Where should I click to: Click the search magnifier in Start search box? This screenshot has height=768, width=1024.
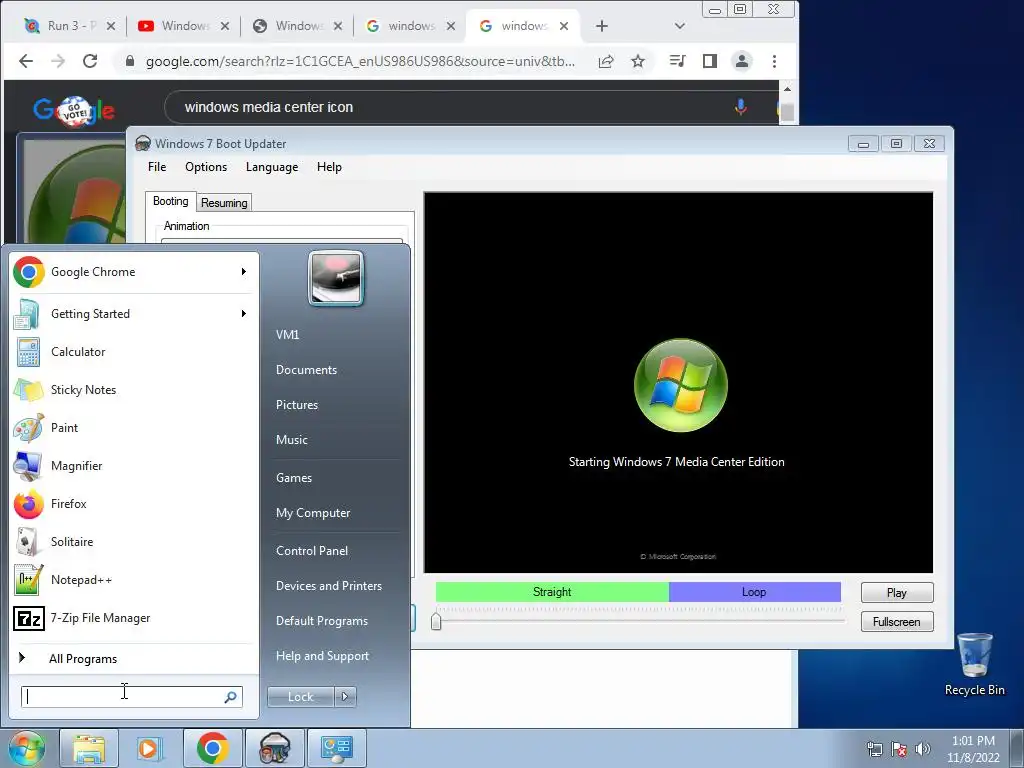[231, 697]
